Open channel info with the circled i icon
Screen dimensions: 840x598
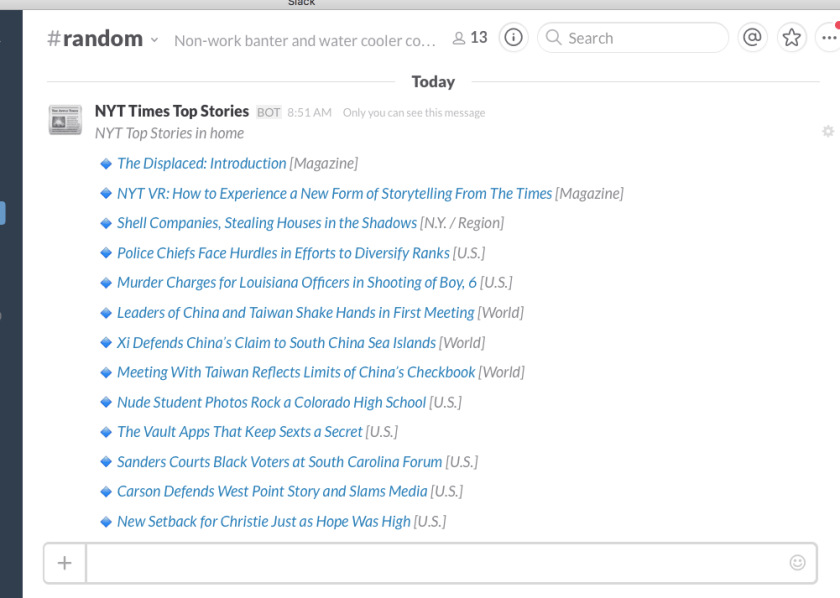513,37
